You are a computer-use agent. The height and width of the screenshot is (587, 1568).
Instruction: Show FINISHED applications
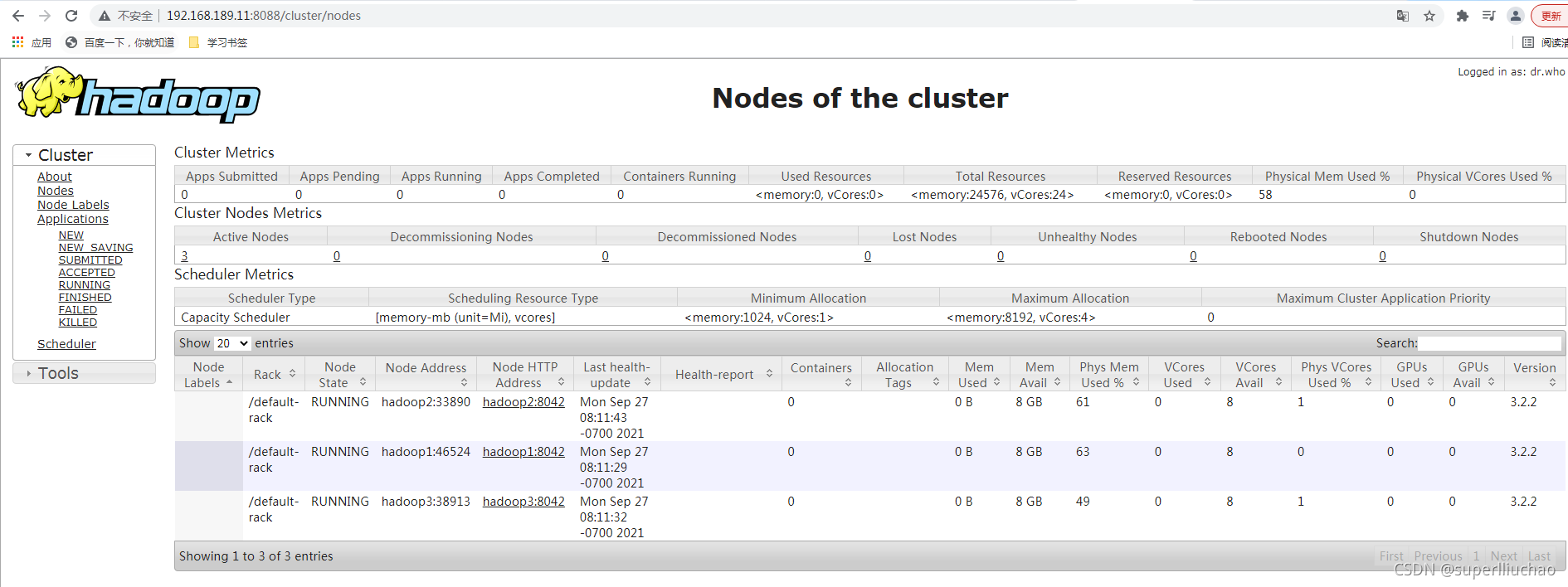pos(85,298)
